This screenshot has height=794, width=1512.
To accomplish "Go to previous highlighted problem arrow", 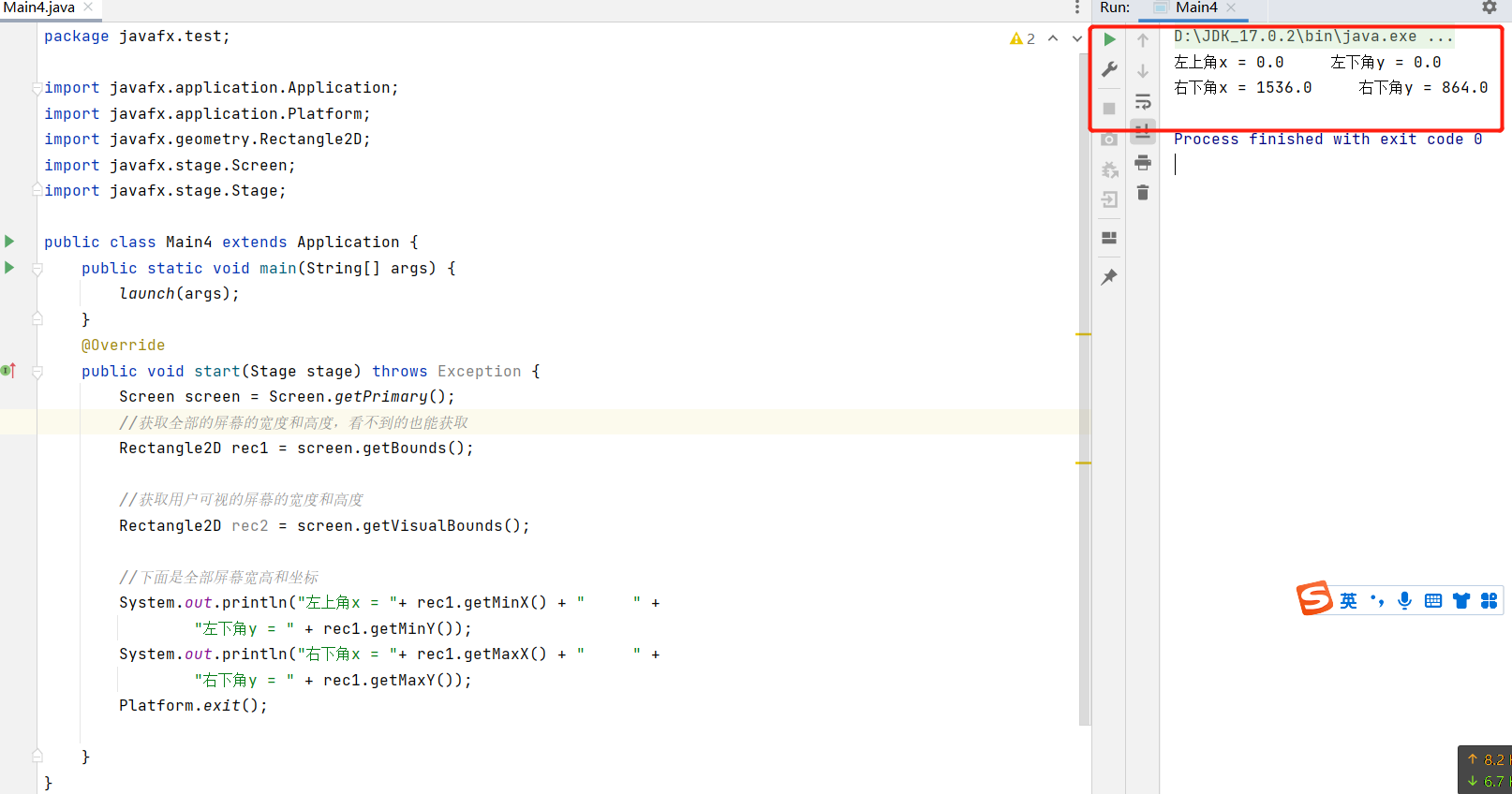I will click(x=1053, y=38).
